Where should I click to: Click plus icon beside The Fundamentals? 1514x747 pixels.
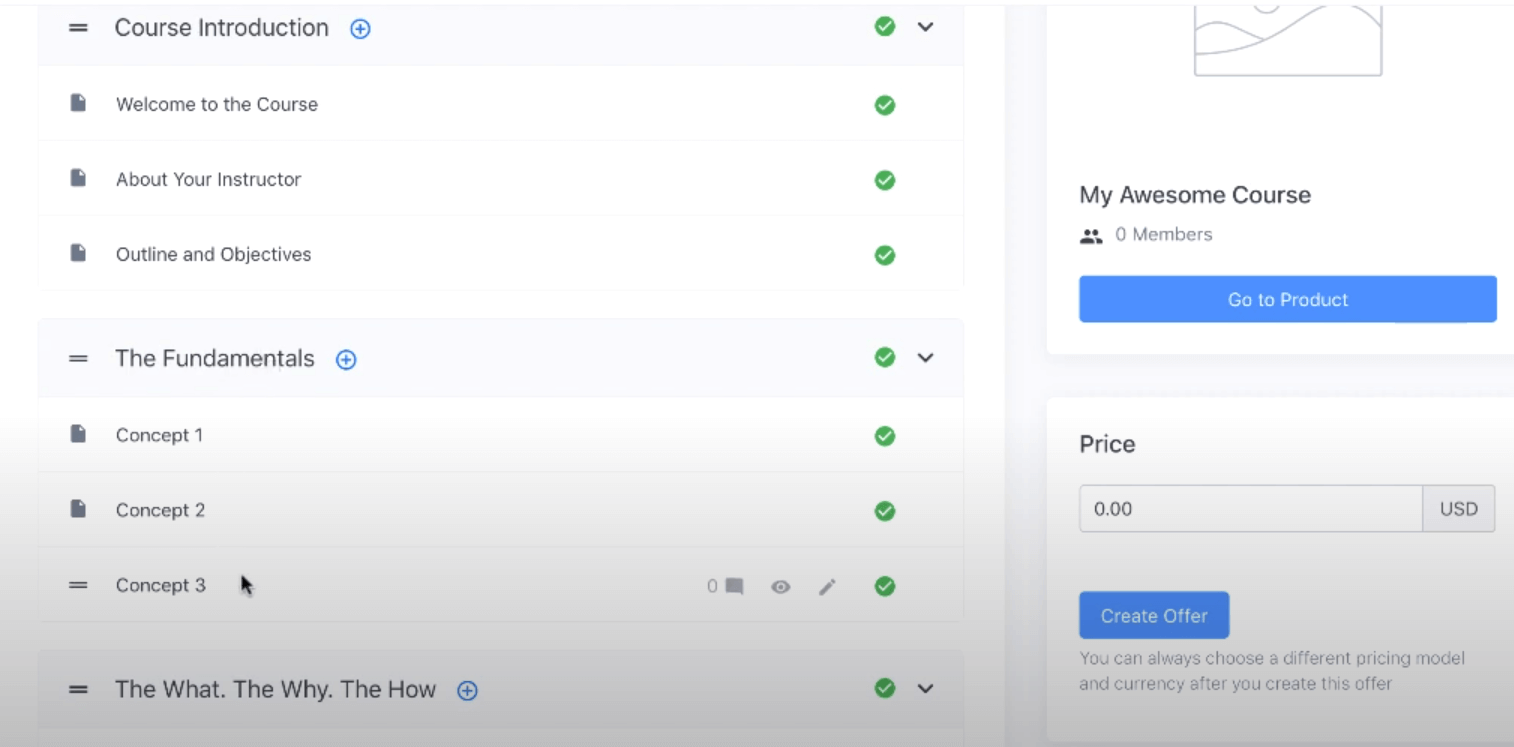(346, 360)
